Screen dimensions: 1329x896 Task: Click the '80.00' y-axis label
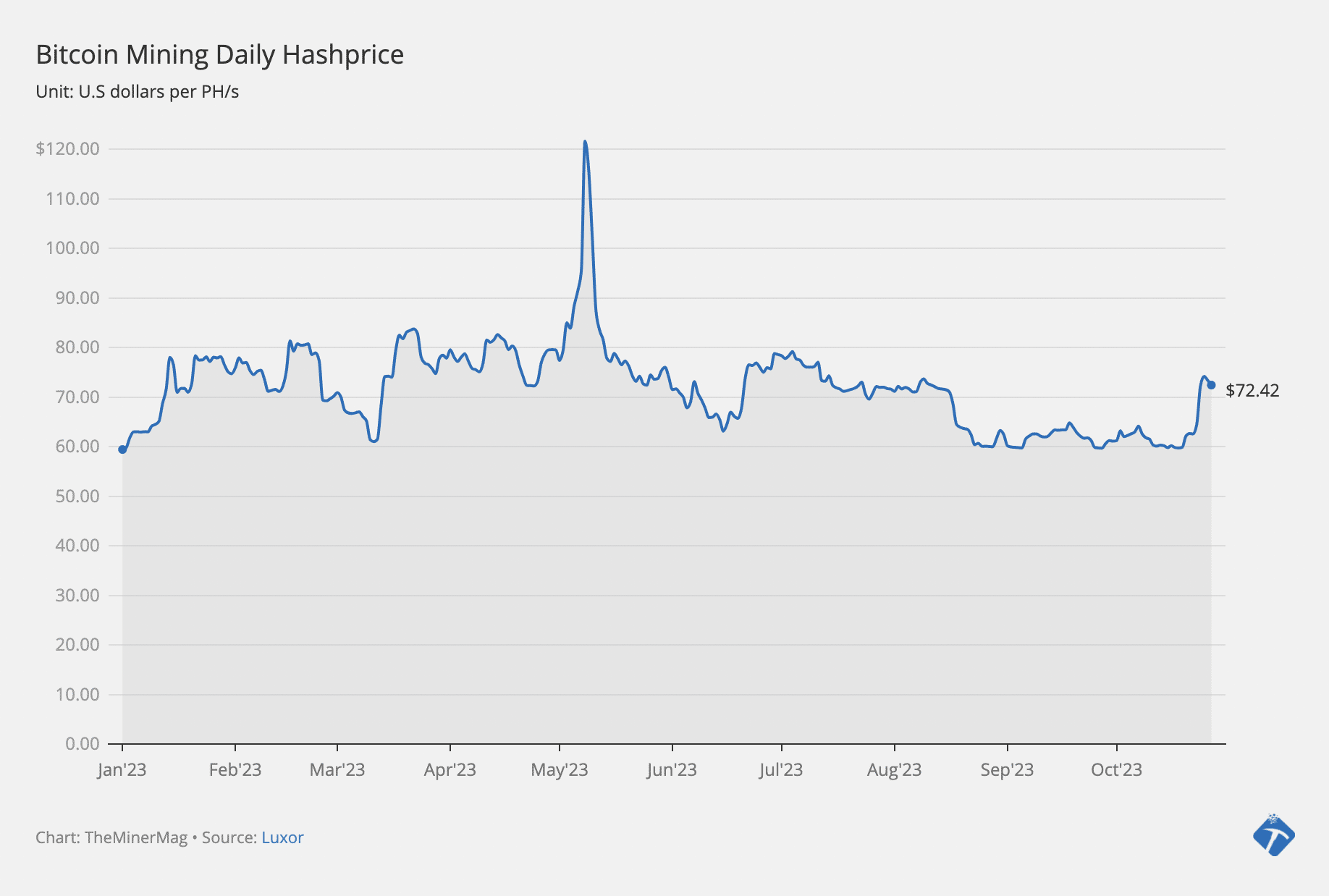tap(77, 347)
